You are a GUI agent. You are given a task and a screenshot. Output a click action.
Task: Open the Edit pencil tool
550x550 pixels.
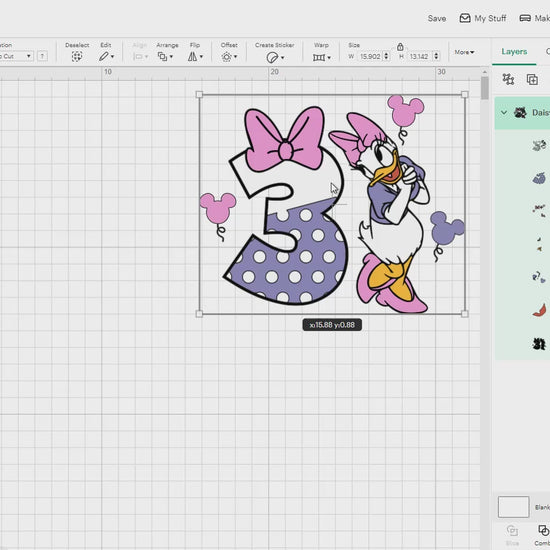tap(103, 56)
